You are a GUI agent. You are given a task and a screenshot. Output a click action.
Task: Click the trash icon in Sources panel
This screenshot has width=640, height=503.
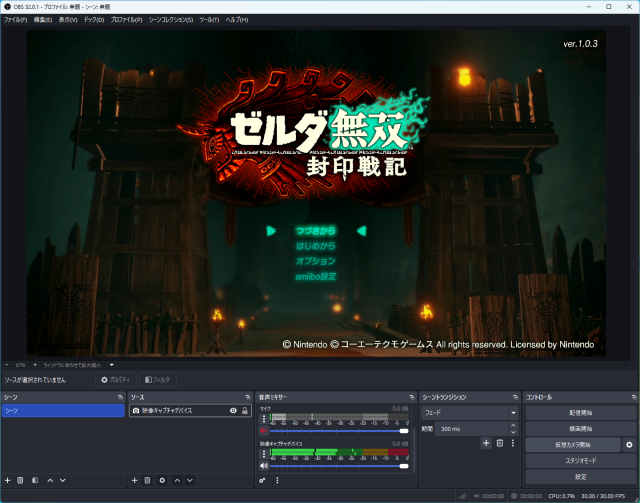point(148,481)
